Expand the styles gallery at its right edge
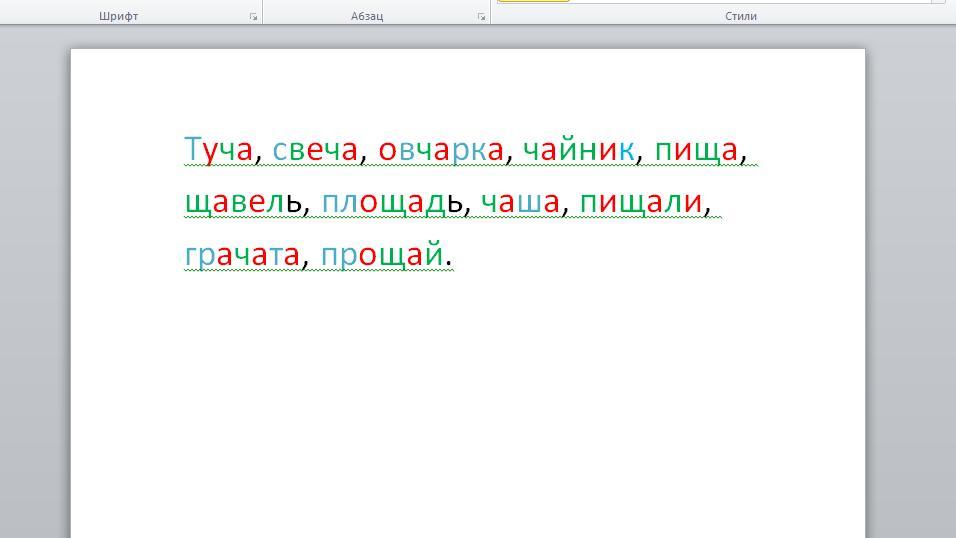The width and height of the screenshot is (956, 538). [x=938, y=1]
